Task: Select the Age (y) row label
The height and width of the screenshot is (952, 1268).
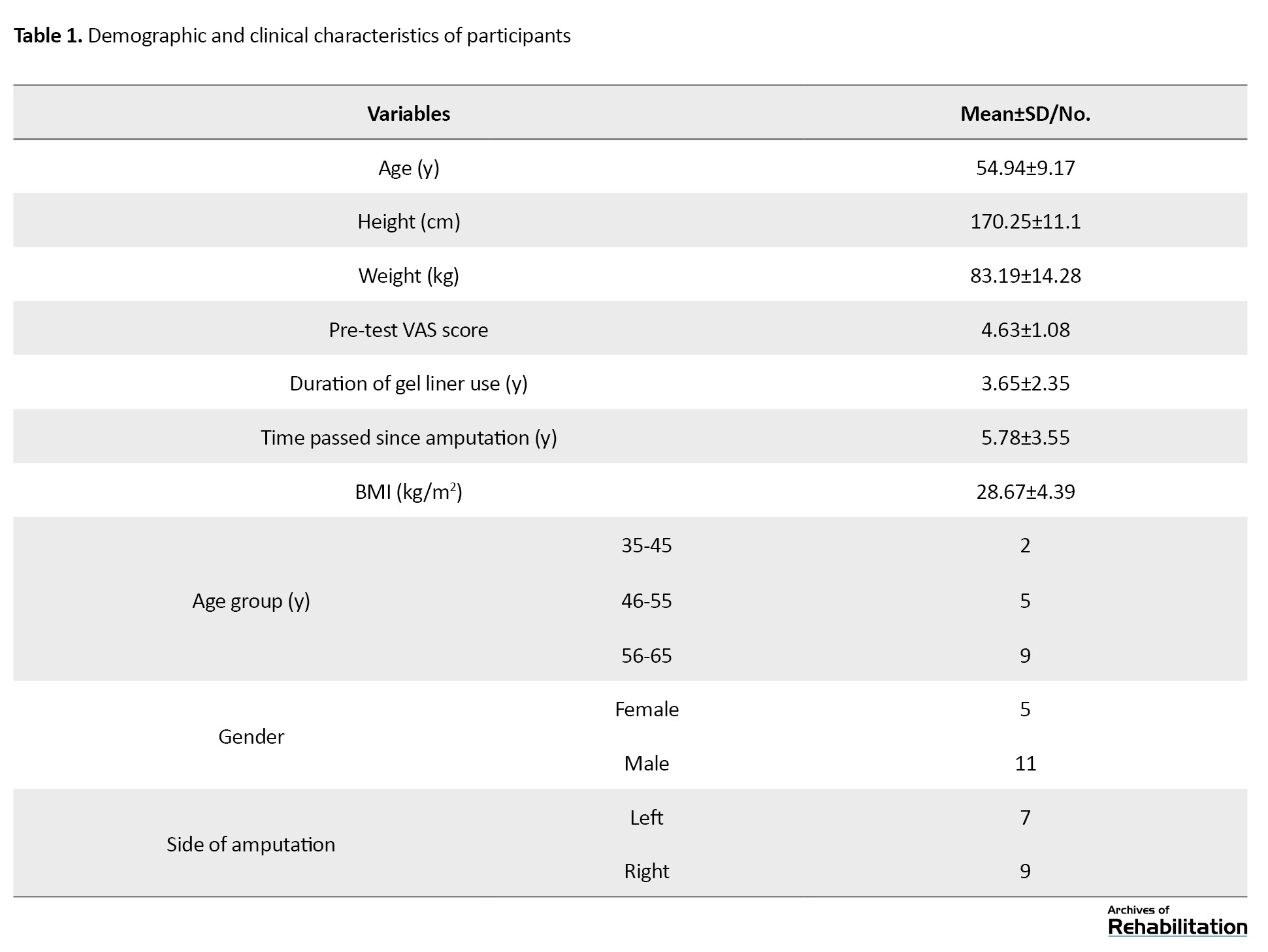Action: [x=408, y=168]
